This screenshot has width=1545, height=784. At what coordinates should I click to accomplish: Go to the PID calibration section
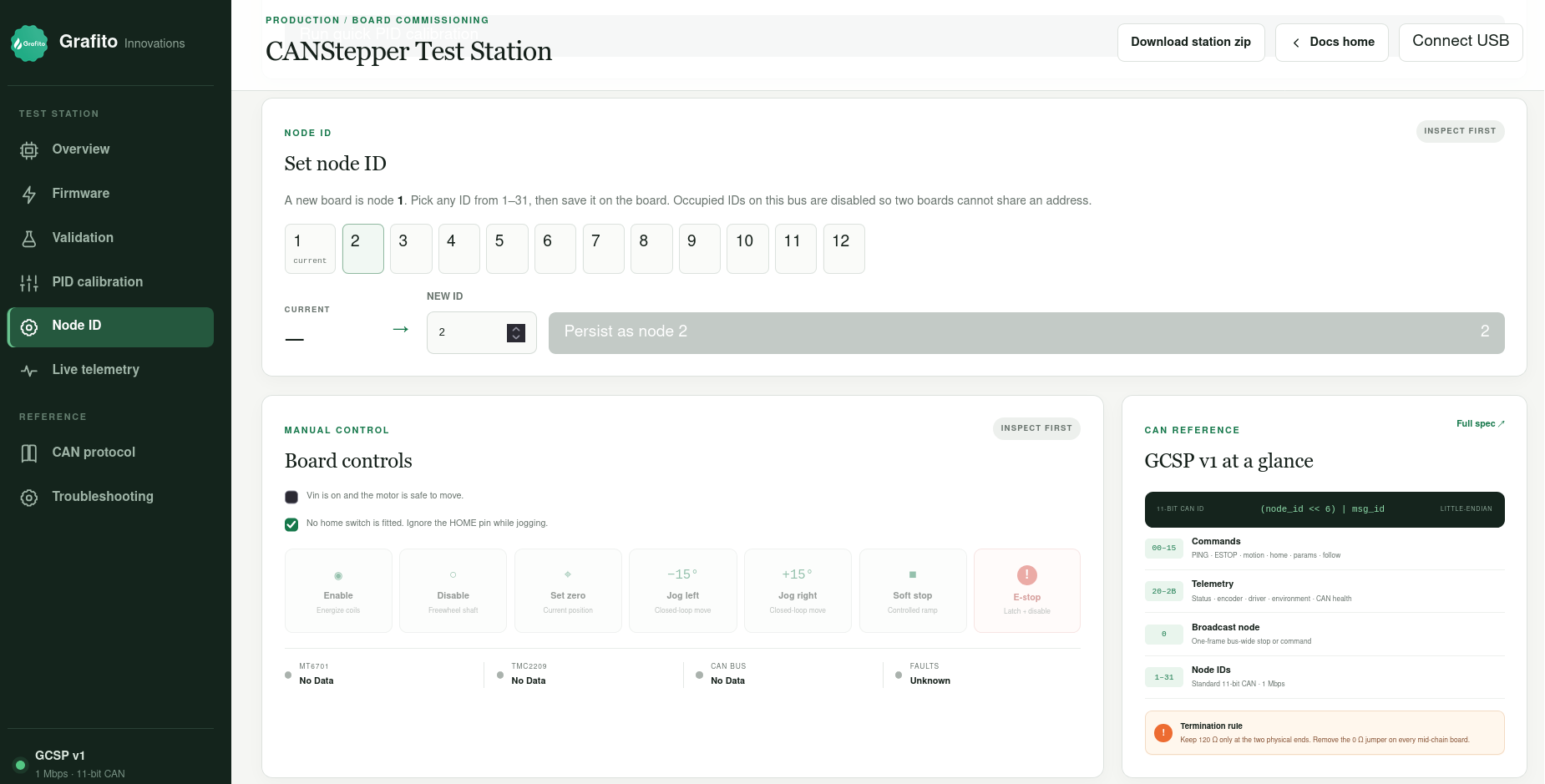click(110, 282)
